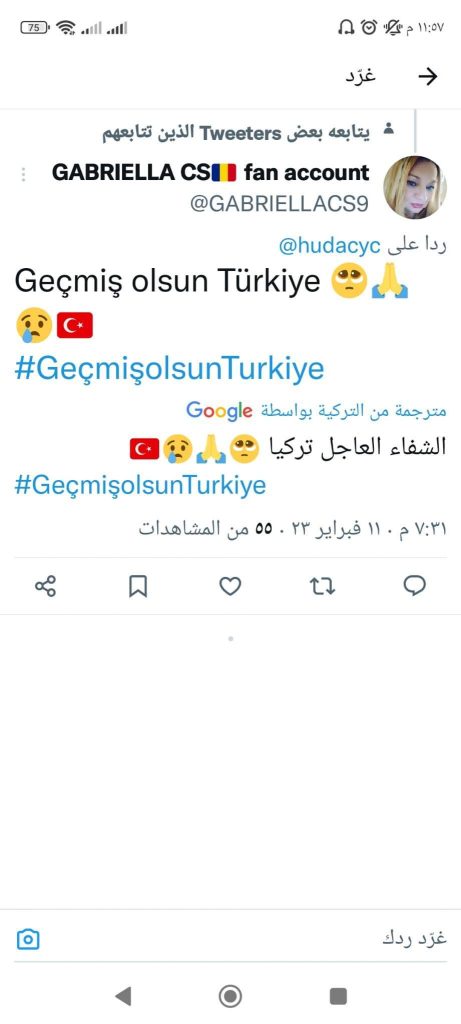Open the hashtag in the translated text
The height and width of the screenshot is (1024, 461).
coord(140,486)
